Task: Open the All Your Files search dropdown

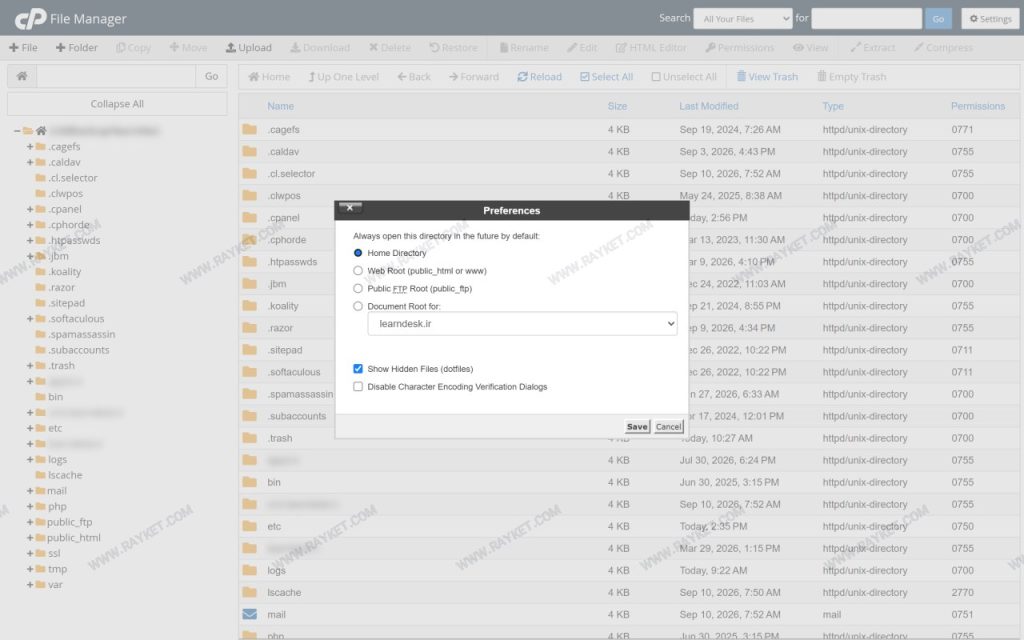Action: pos(743,19)
